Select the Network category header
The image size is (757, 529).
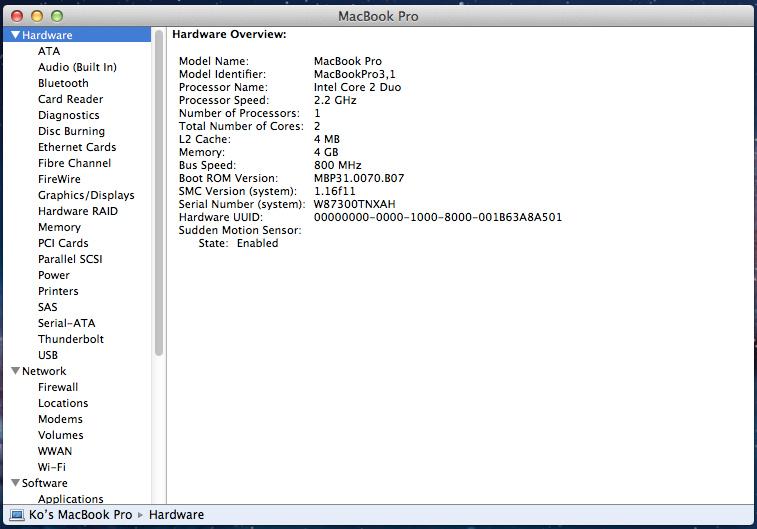pyautogui.click(x=44, y=371)
